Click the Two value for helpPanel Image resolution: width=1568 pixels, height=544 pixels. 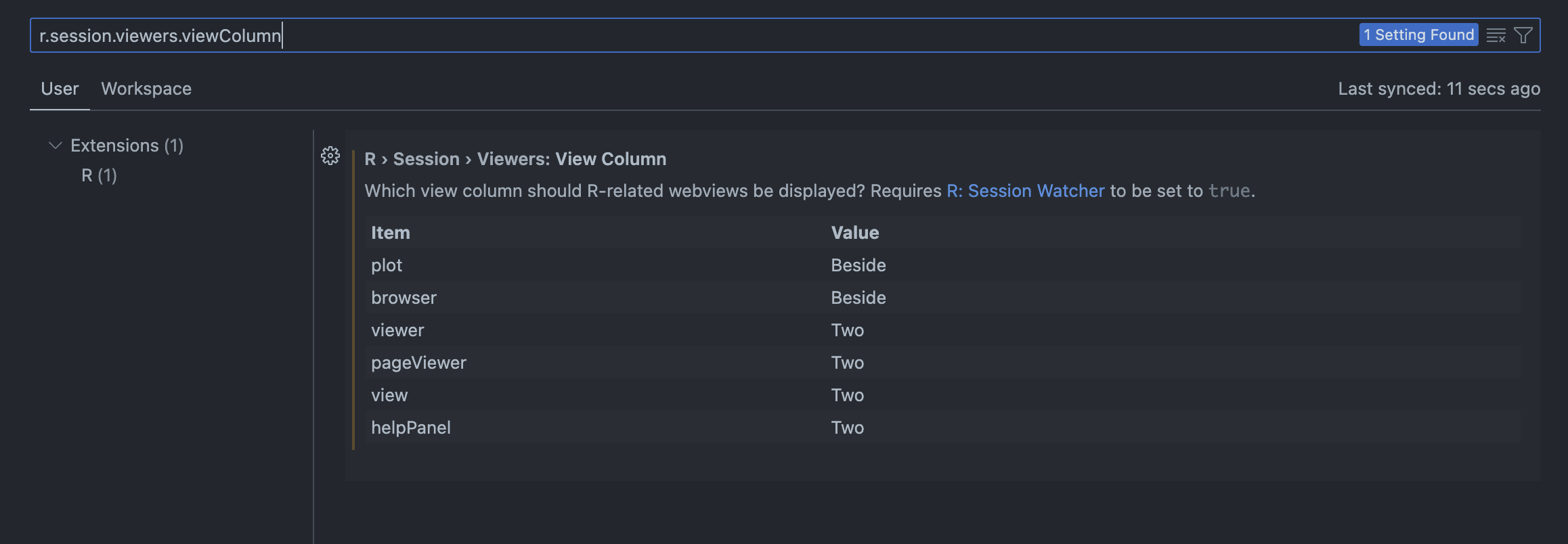click(x=848, y=428)
